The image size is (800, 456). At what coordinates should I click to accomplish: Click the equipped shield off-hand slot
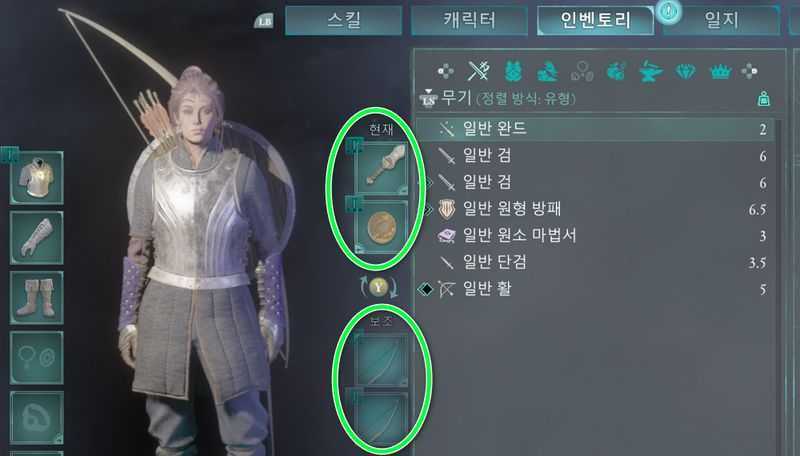pyautogui.click(x=382, y=227)
